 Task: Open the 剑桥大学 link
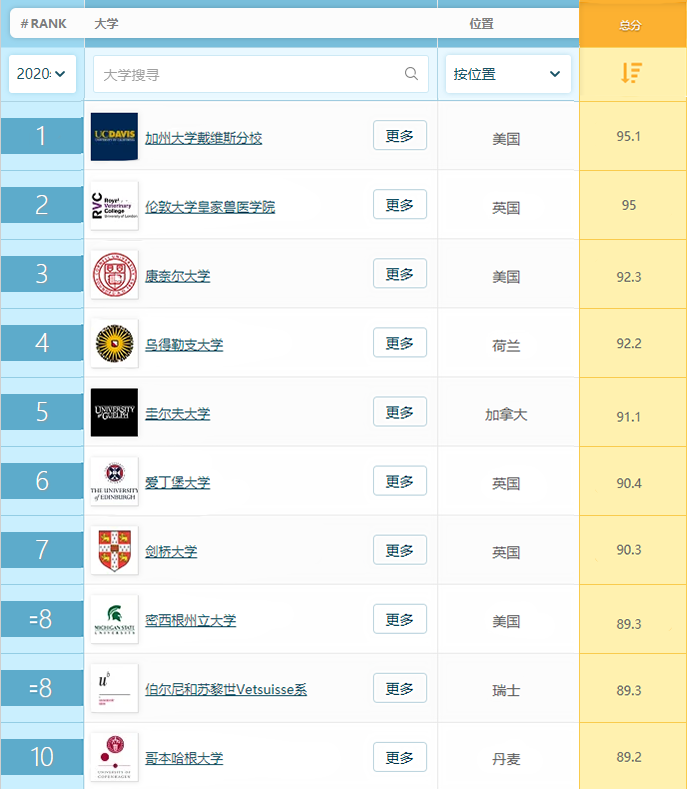171,551
